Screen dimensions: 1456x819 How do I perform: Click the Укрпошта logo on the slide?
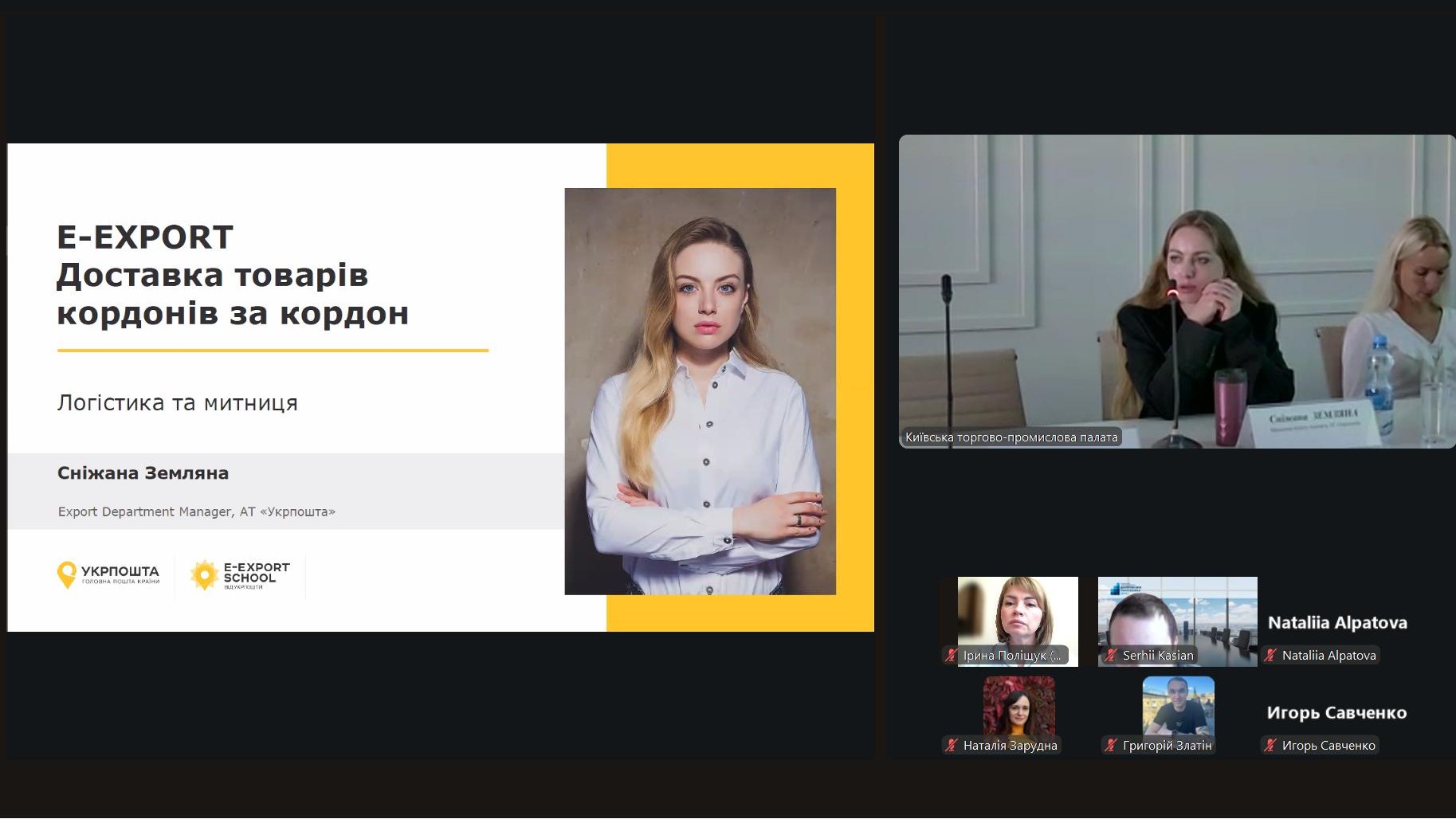[108, 574]
